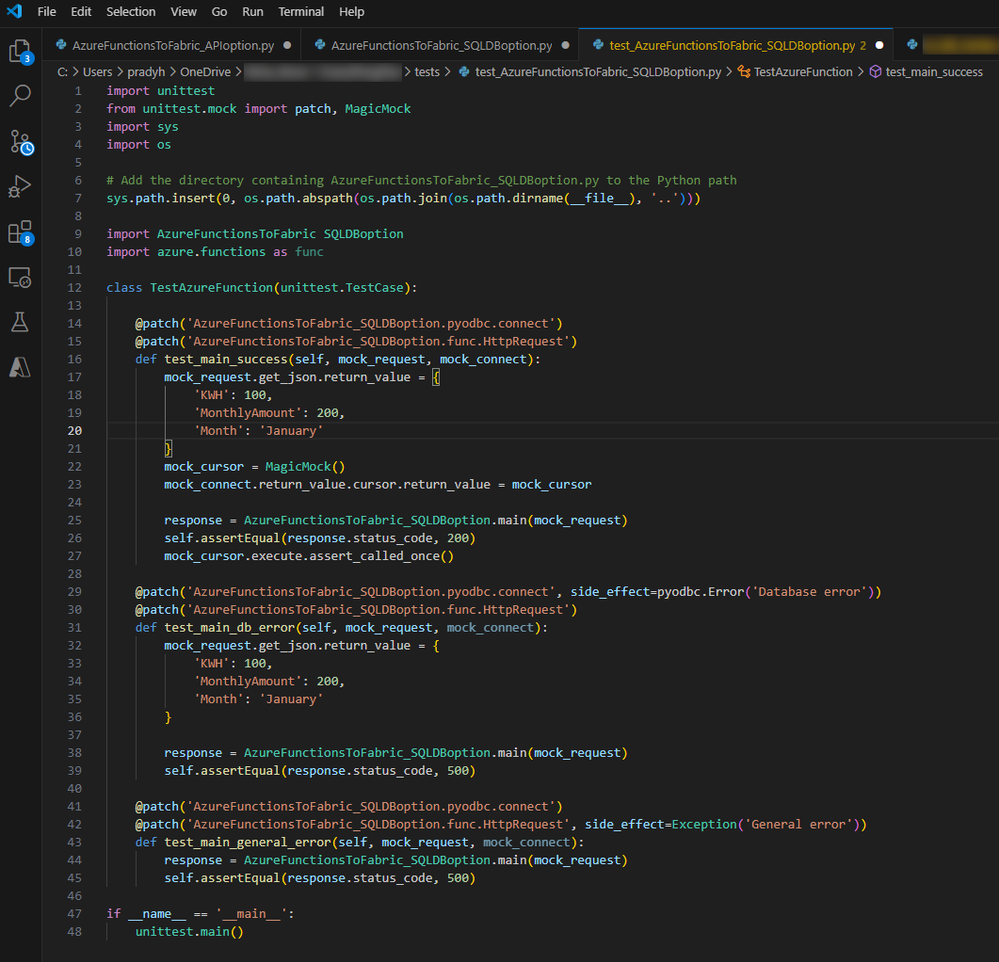Click unsaved dot on AzureFunctionsToFabric_SQLDBoption.py tab

tap(566, 45)
